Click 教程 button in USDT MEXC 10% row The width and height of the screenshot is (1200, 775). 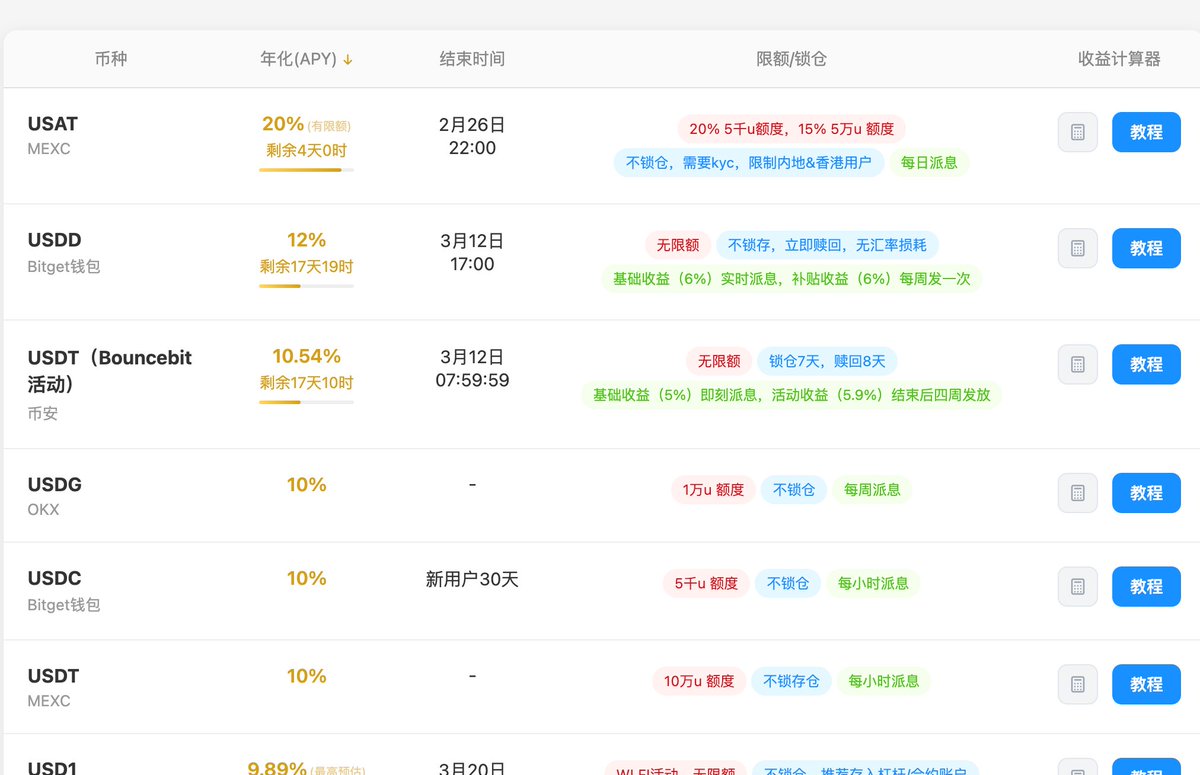(1146, 684)
